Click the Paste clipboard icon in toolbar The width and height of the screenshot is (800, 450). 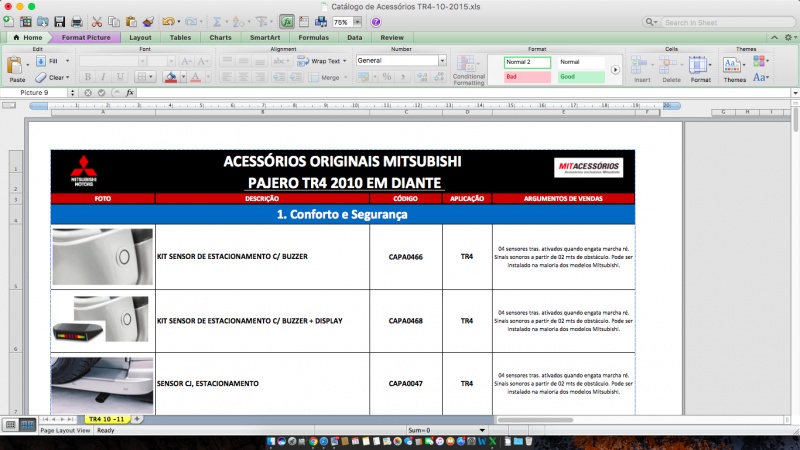(x=131, y=22)
